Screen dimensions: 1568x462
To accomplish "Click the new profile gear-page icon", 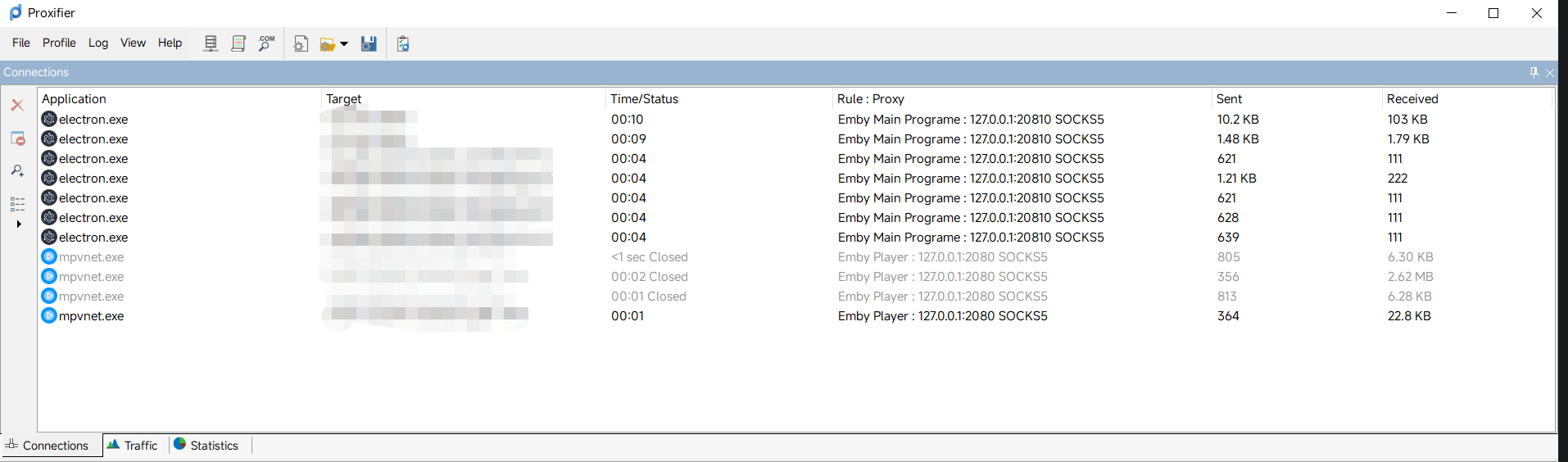I will pyautogui.click(x=301, y=44).
